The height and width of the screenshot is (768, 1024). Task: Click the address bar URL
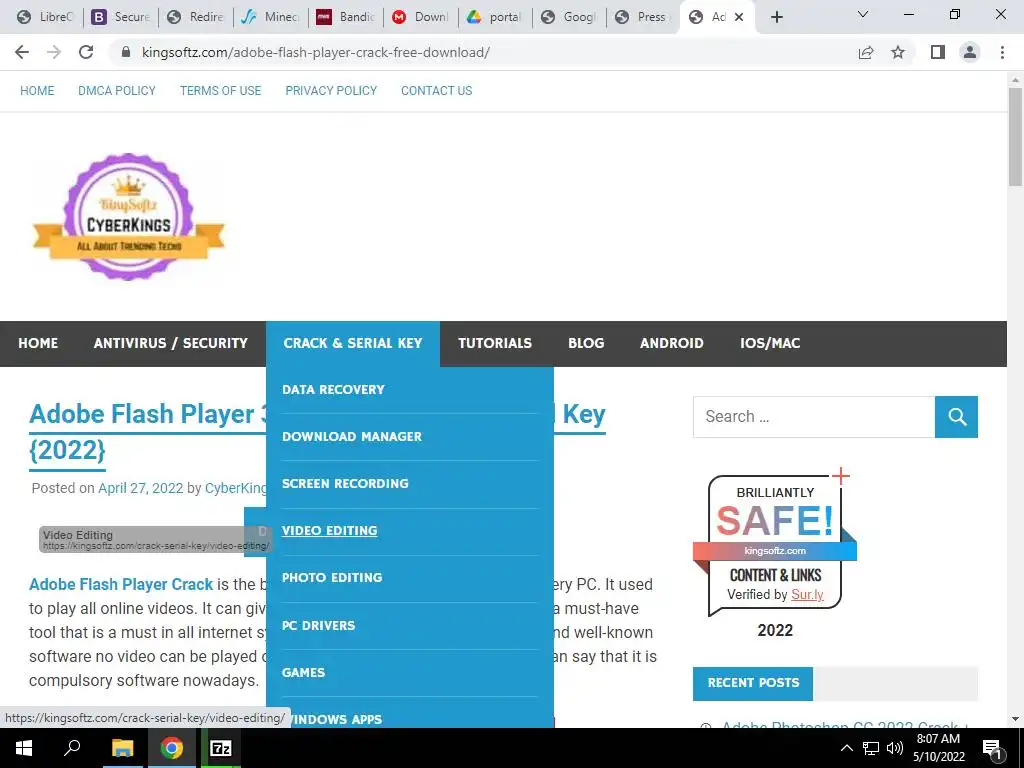[x=315, y=52]
